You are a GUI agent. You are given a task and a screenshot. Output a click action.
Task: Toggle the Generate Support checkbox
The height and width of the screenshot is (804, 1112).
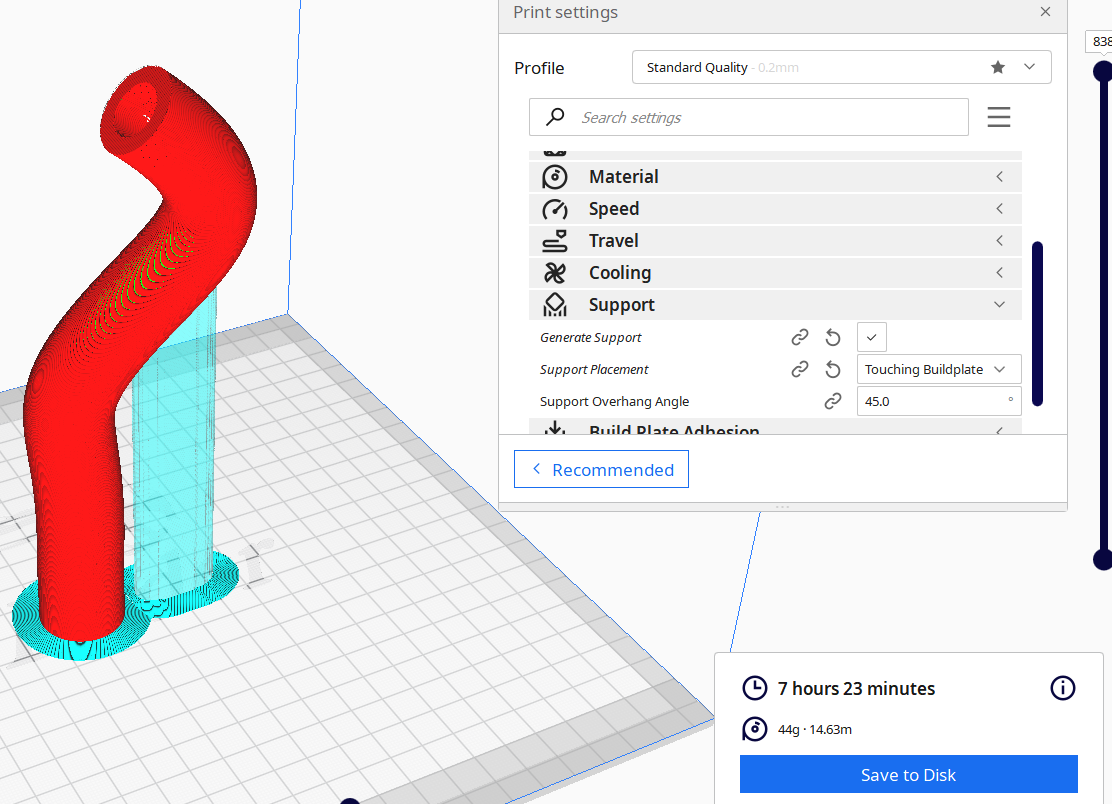coord(872,337)
